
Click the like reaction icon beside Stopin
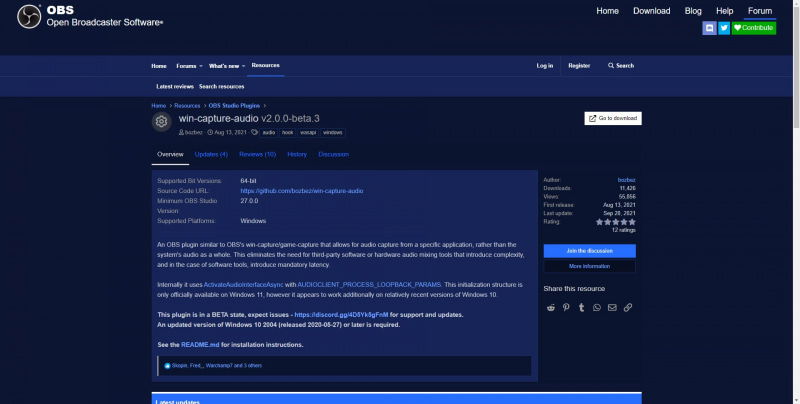167,366
